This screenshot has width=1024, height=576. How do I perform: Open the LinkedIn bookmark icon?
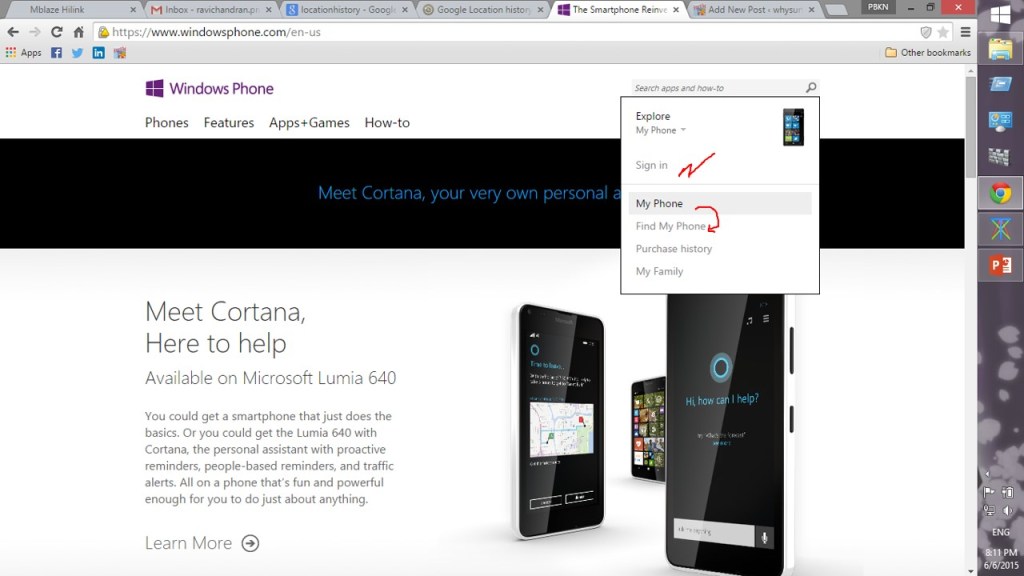click(x=98, y=53)
